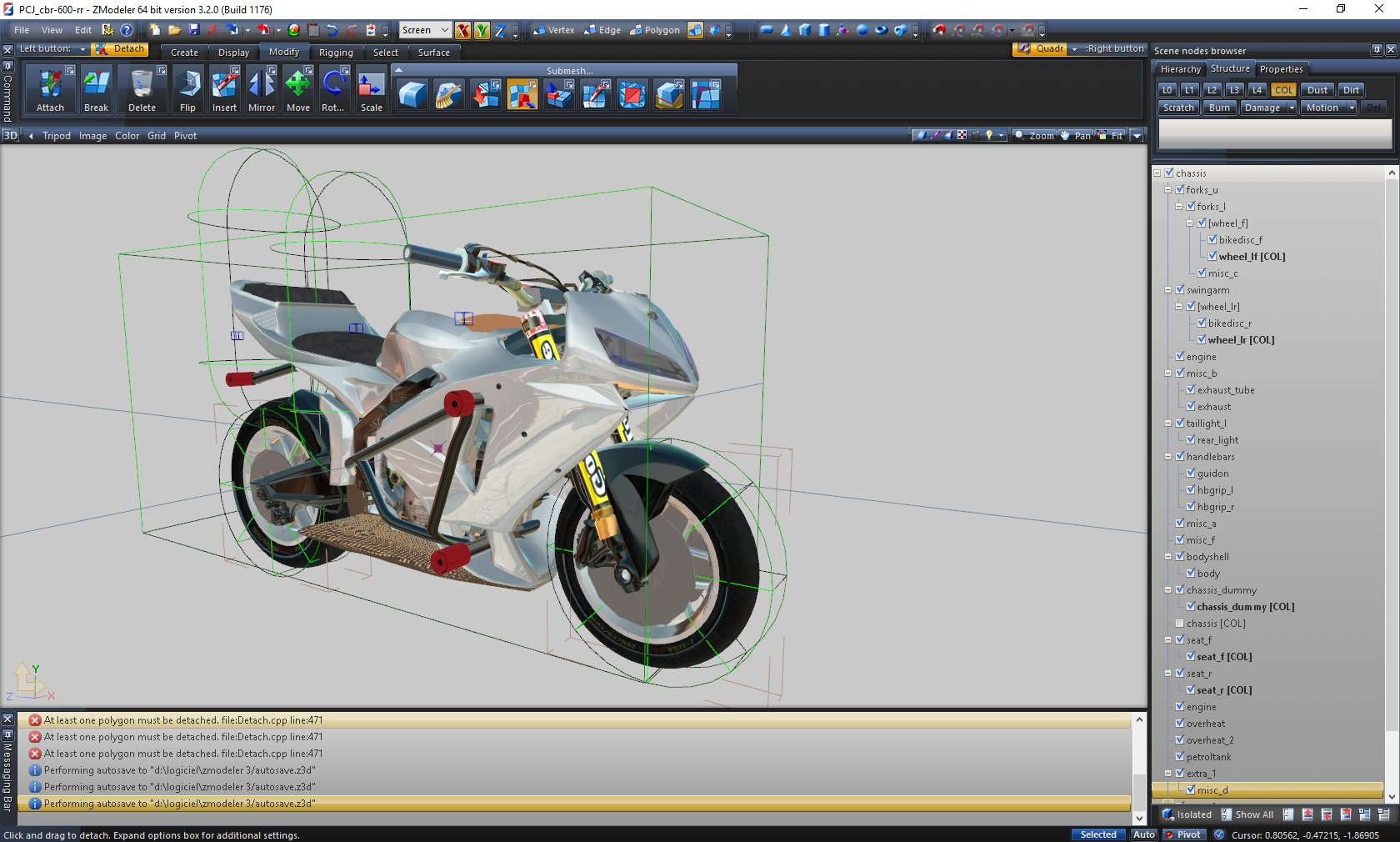Uncheck the bodyshell node checkbox
Image resolution: width=1400 pixels, height=842 pixels.
[1180, 557]
